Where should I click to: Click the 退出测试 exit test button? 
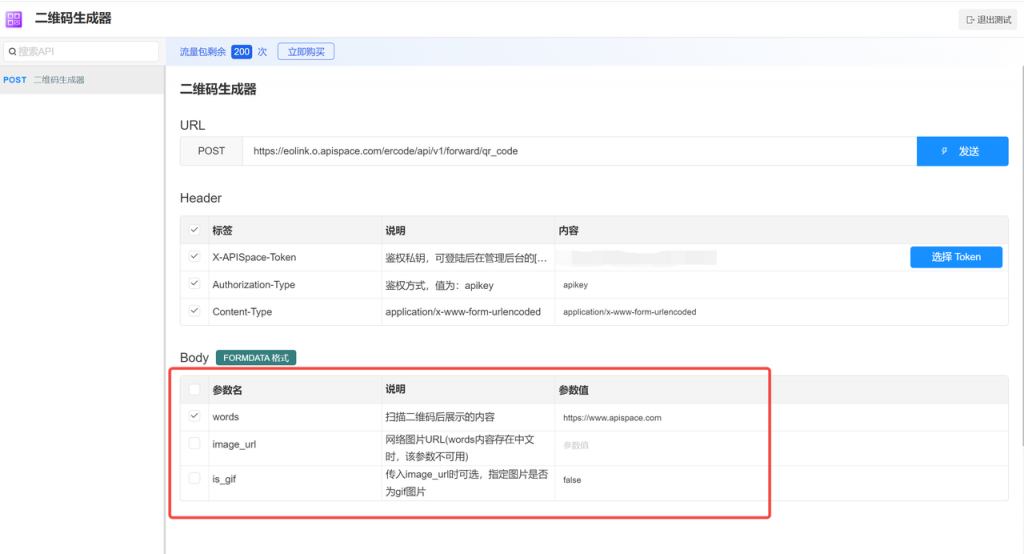click(x=988, y=20)
